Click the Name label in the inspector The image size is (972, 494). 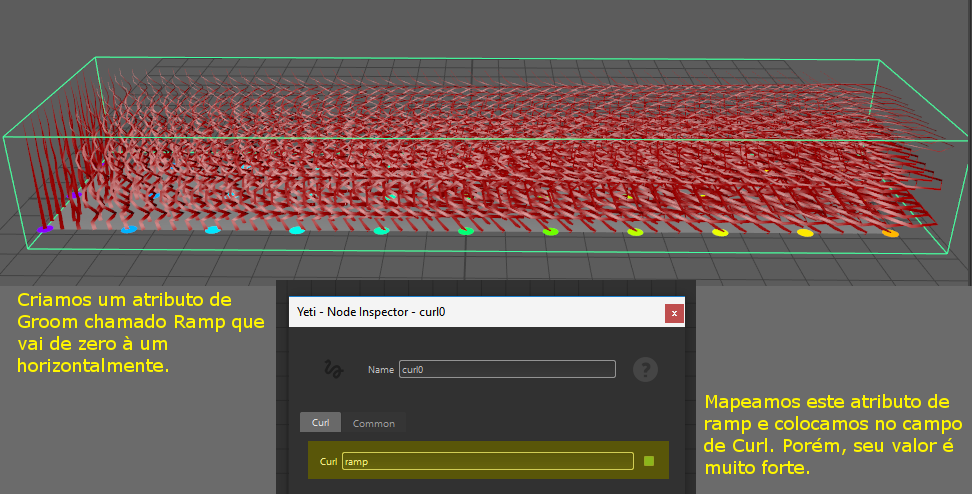pyautogui.click(x=380, y=370)
